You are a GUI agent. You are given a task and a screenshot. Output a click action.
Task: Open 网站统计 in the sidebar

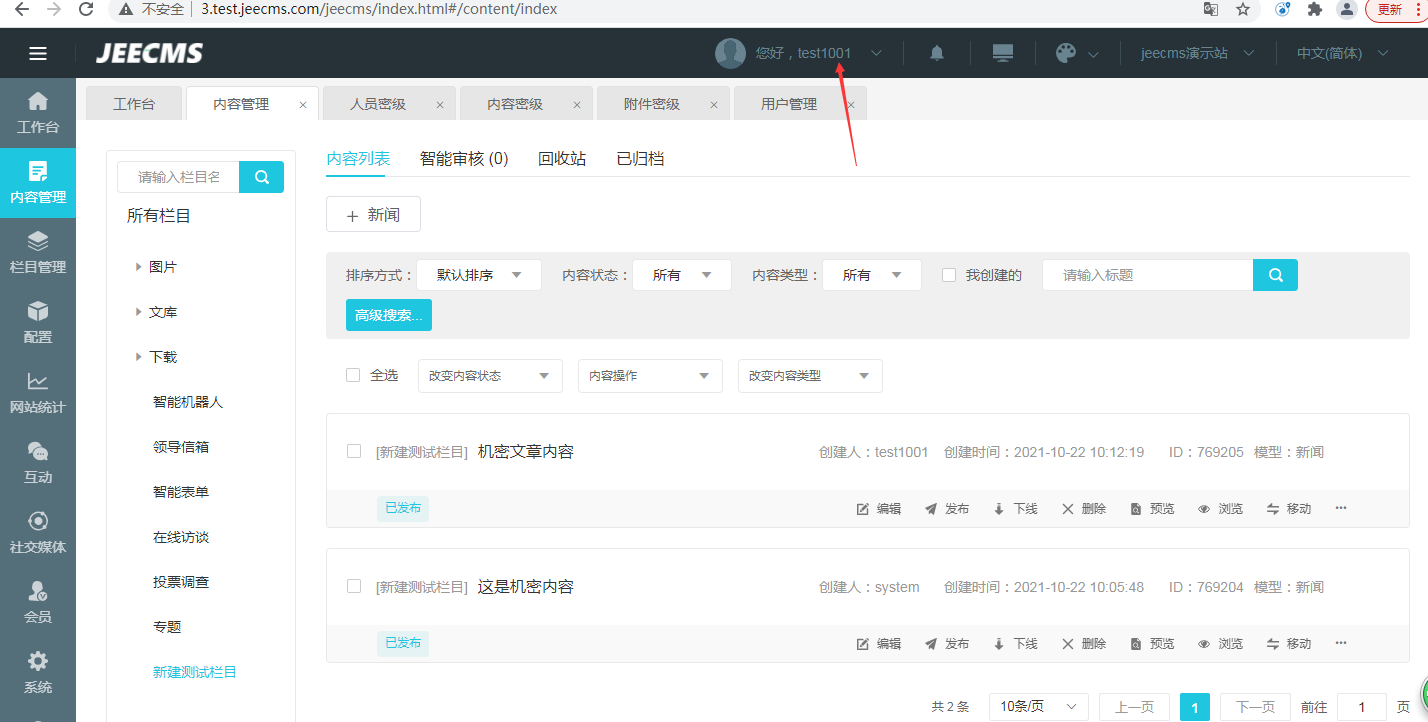38,393
